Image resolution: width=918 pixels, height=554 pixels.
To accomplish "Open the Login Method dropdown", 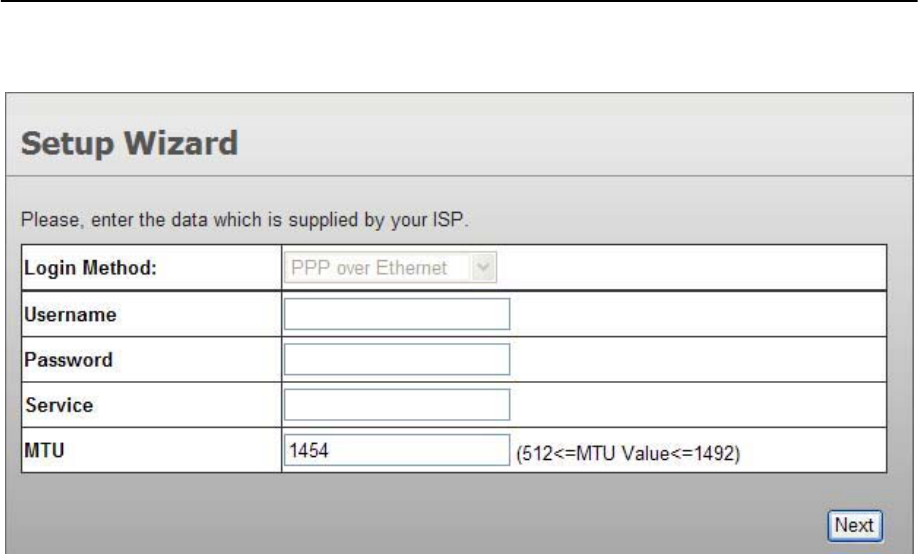I will (391, 268).
